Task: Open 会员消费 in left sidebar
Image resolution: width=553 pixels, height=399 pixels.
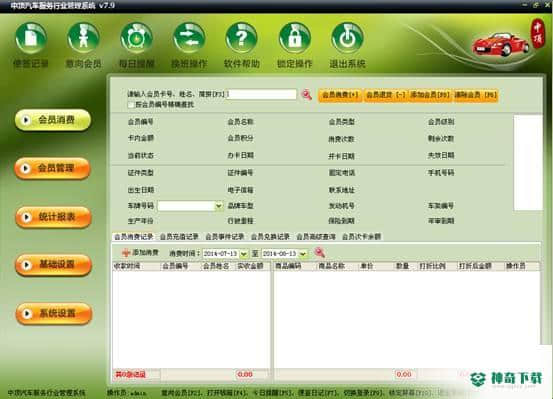Action: coord(53,120)
